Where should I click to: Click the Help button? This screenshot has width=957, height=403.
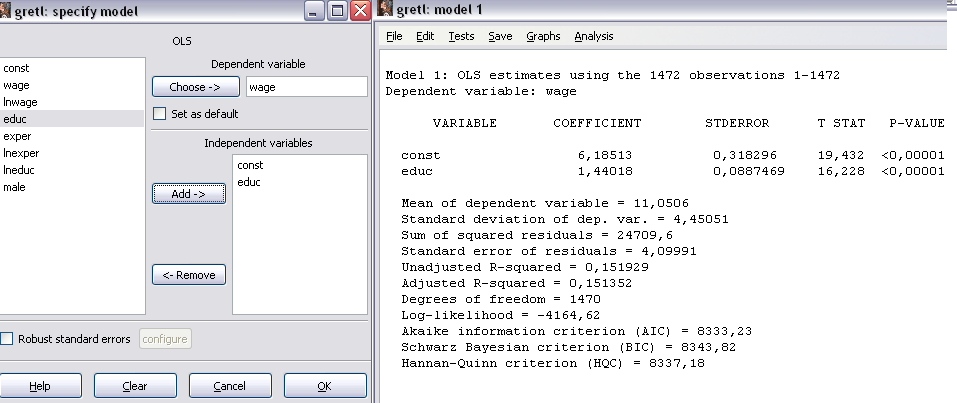coord(40,386)
